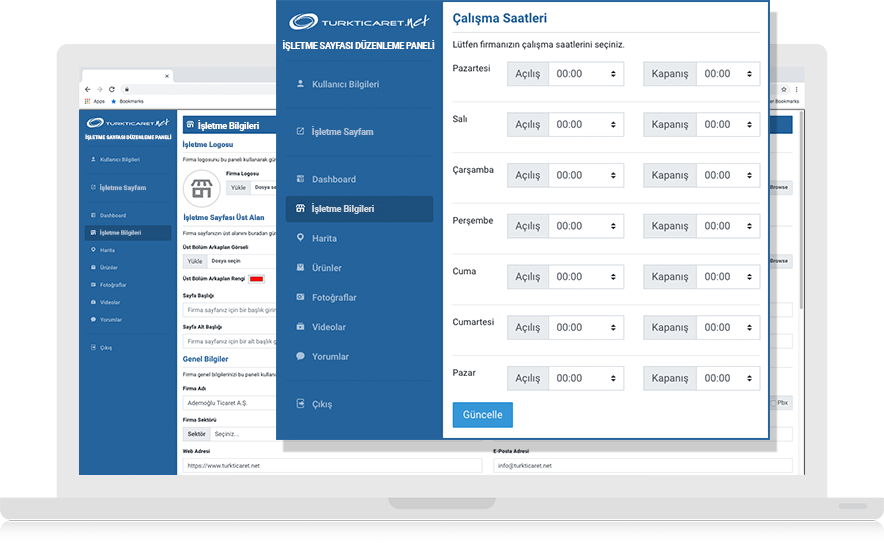This screenshot has height=543, width=884.
Task: Open Salı Açılış time dropdown
Action: pyautogui.click(x=586, y=125)
